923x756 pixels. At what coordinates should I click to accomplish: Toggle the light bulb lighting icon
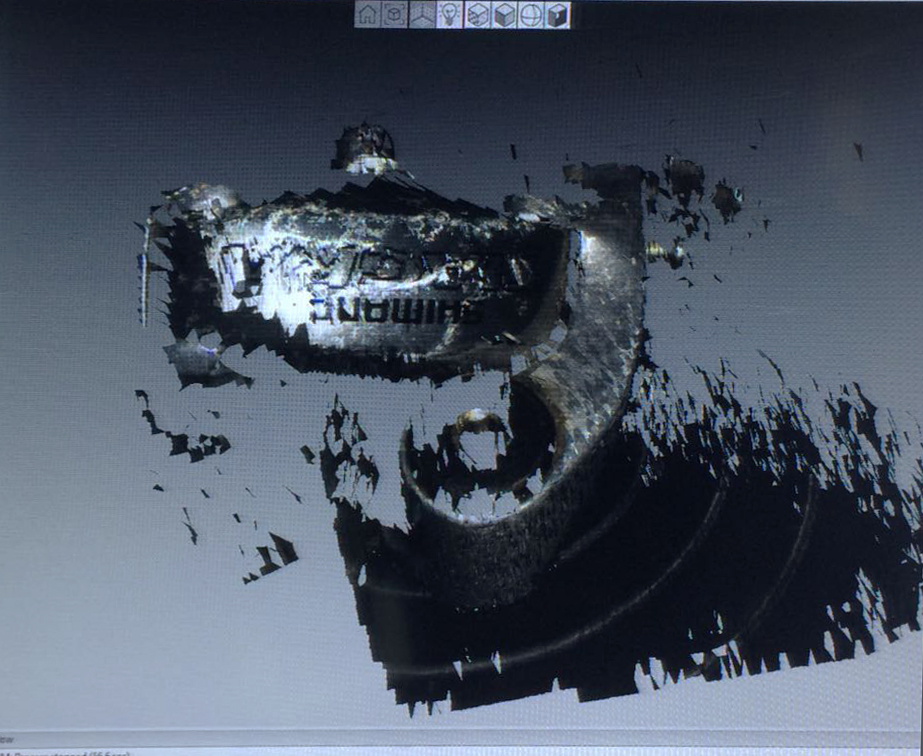coord(450,14)
